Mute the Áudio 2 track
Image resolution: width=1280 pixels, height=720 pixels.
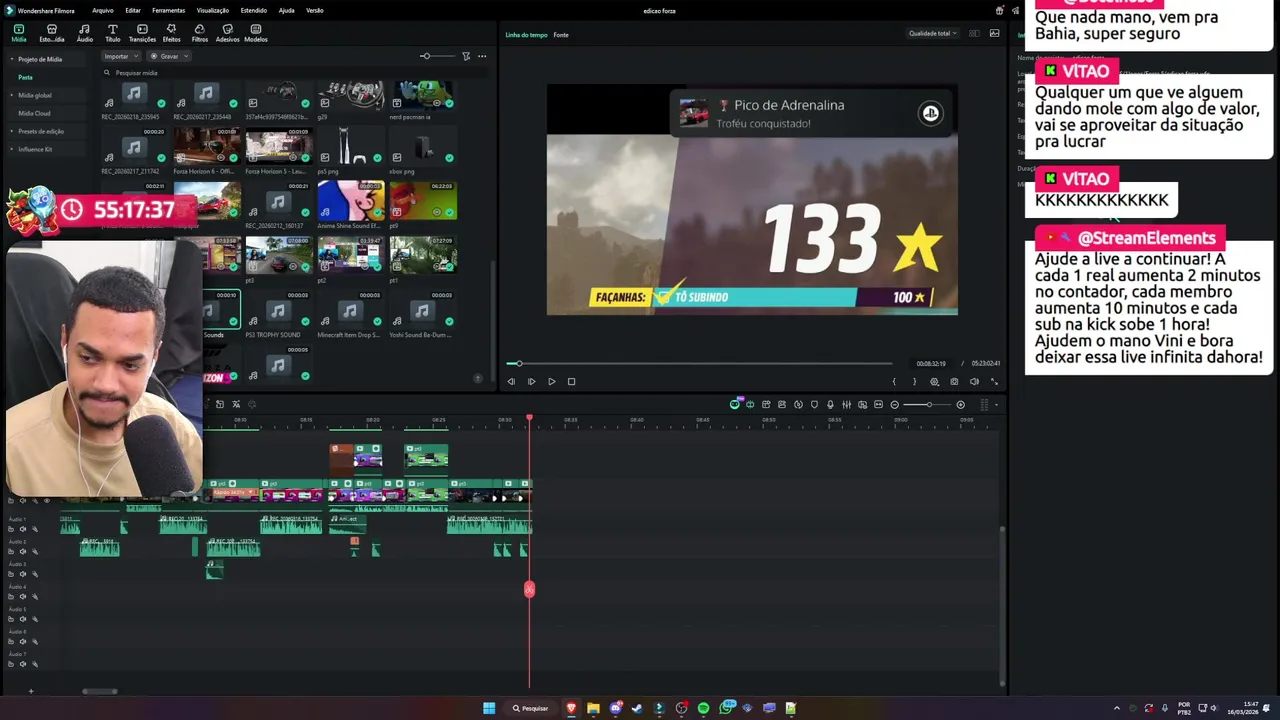(23, 551)
